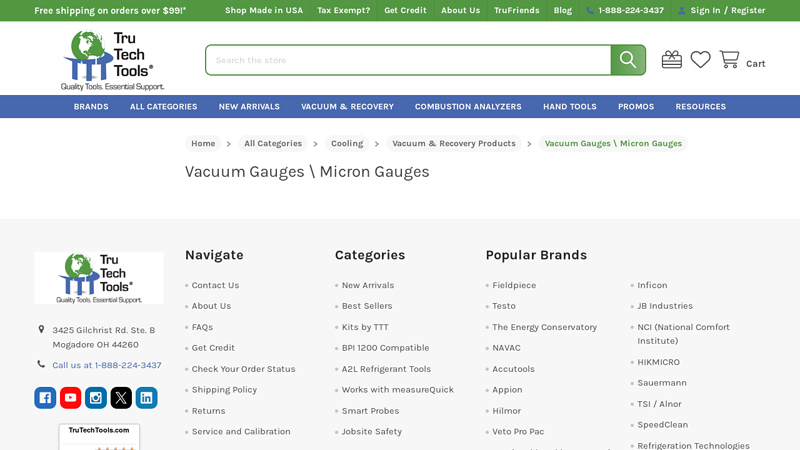Screen dimensions: 800x450
Task: Open the shopping cart icon
Action: point(729,60)
